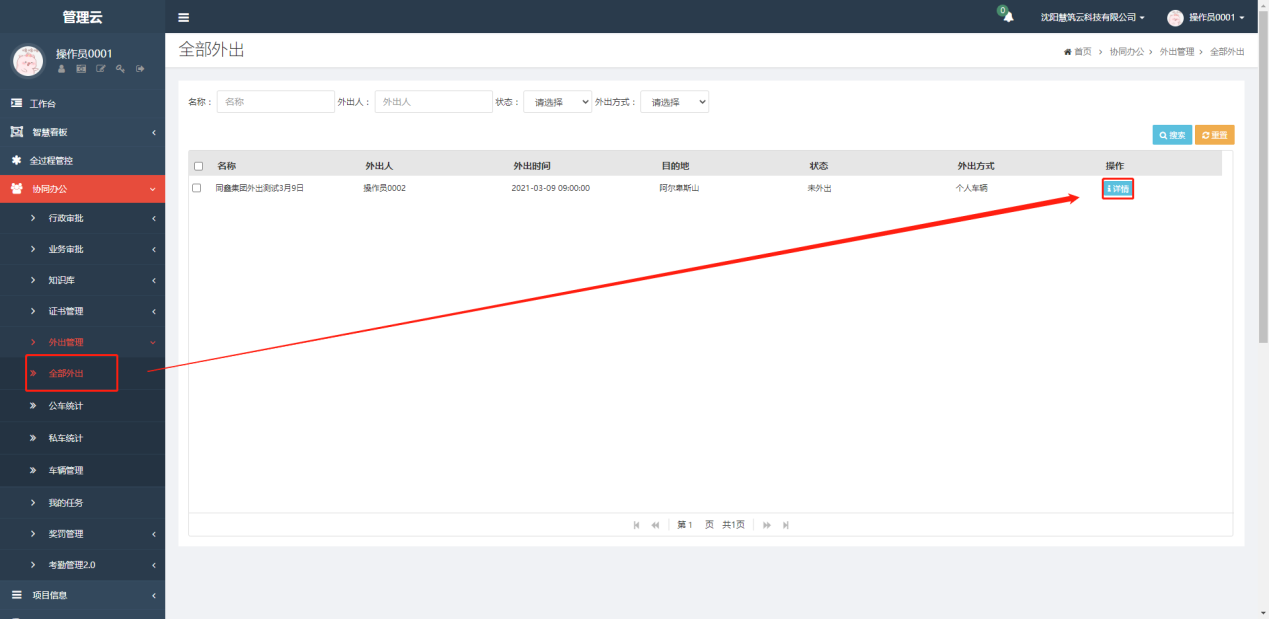Click the 名称 column header
Image resolution: width=1269 pixels, height=619 pixels.
(x=226, y=166)
